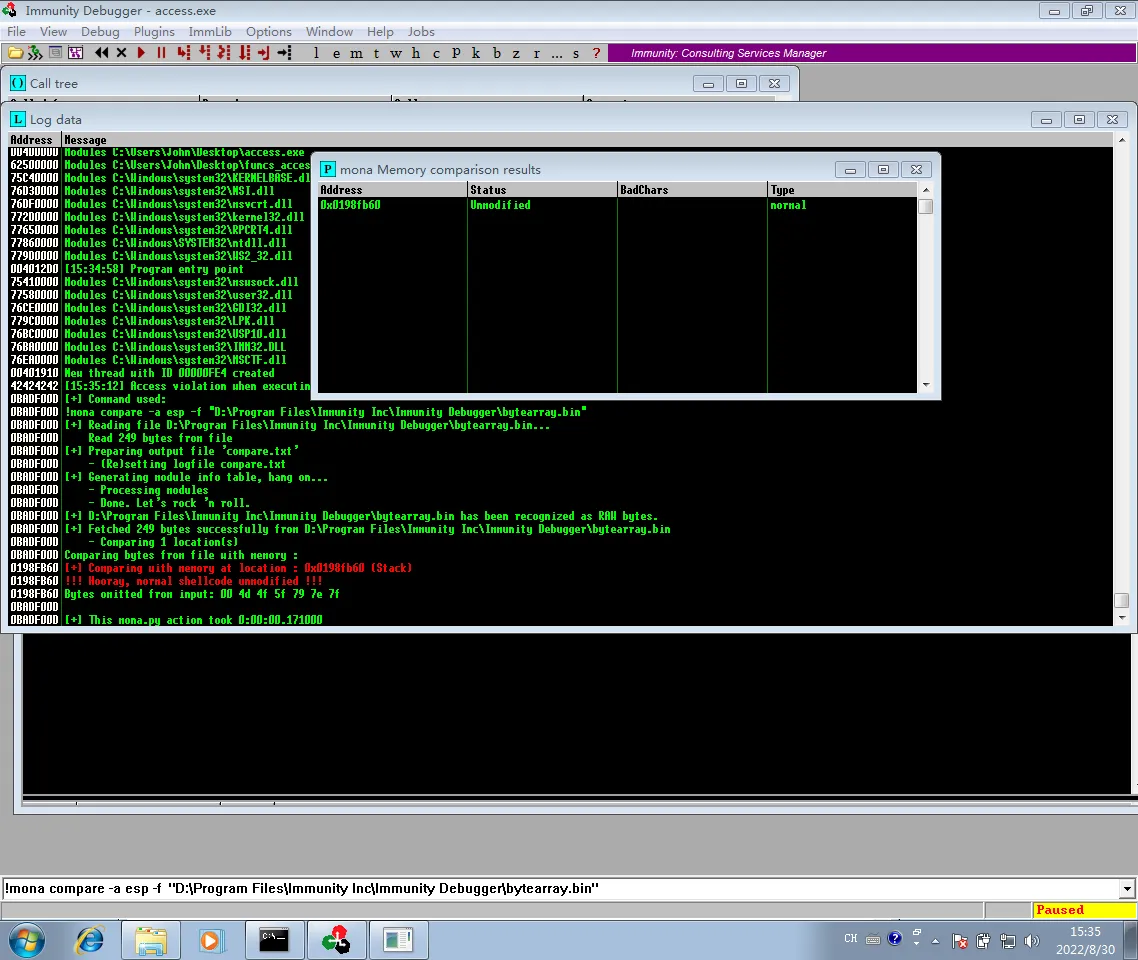This screenshot has width=1138, height=960.
Task: Click the Open file folder toolbar icon
Action: point(15,53)
